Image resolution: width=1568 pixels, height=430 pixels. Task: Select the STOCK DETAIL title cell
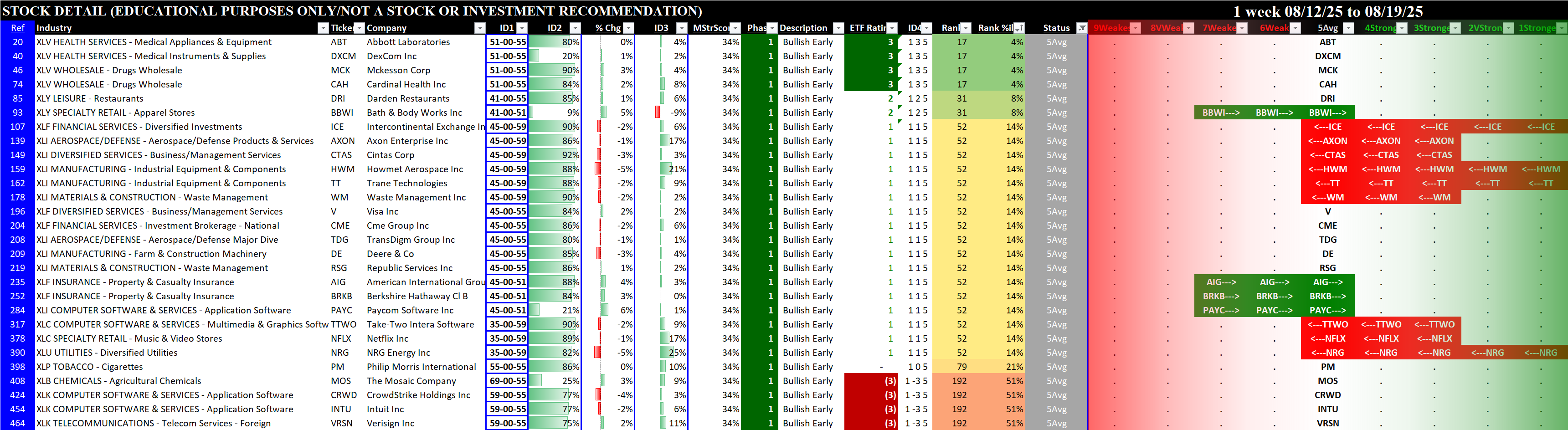[352, 11]
